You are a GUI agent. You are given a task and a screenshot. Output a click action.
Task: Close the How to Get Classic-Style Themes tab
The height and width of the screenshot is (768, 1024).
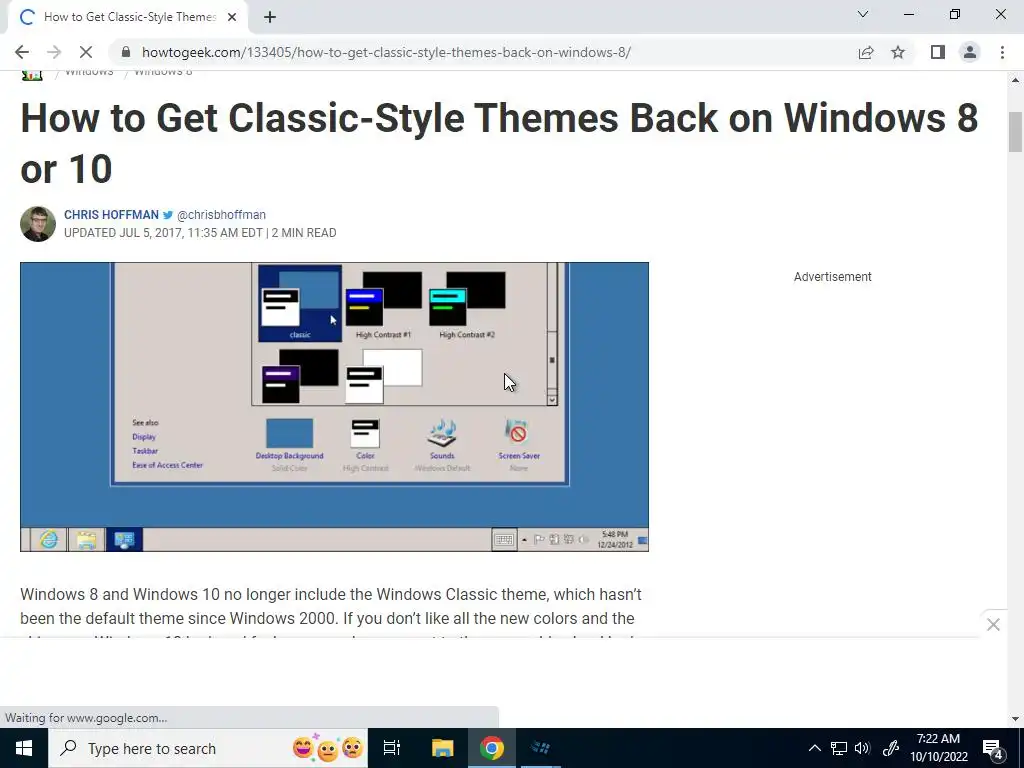(232, 18)
